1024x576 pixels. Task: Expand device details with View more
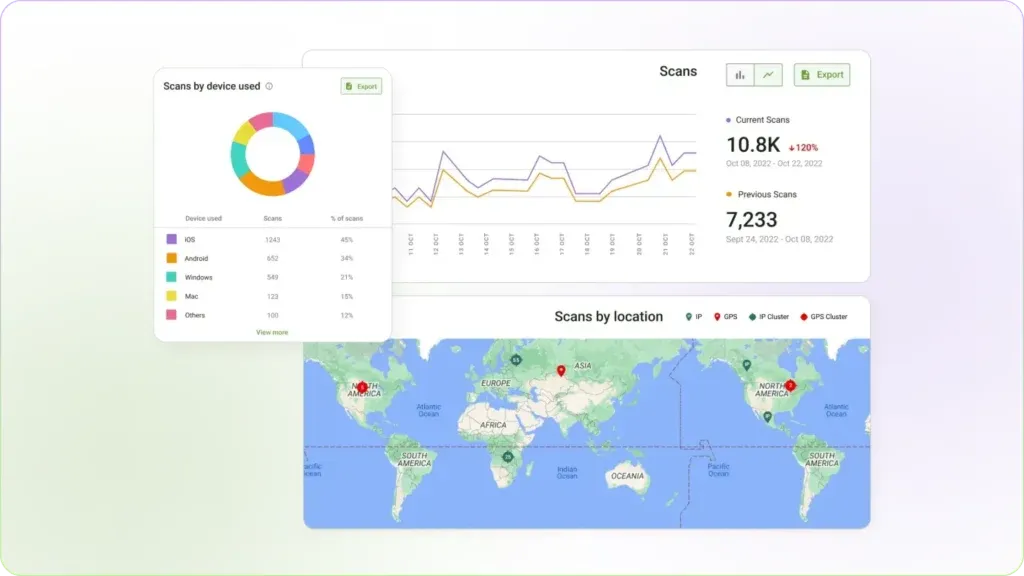point(271,332)
